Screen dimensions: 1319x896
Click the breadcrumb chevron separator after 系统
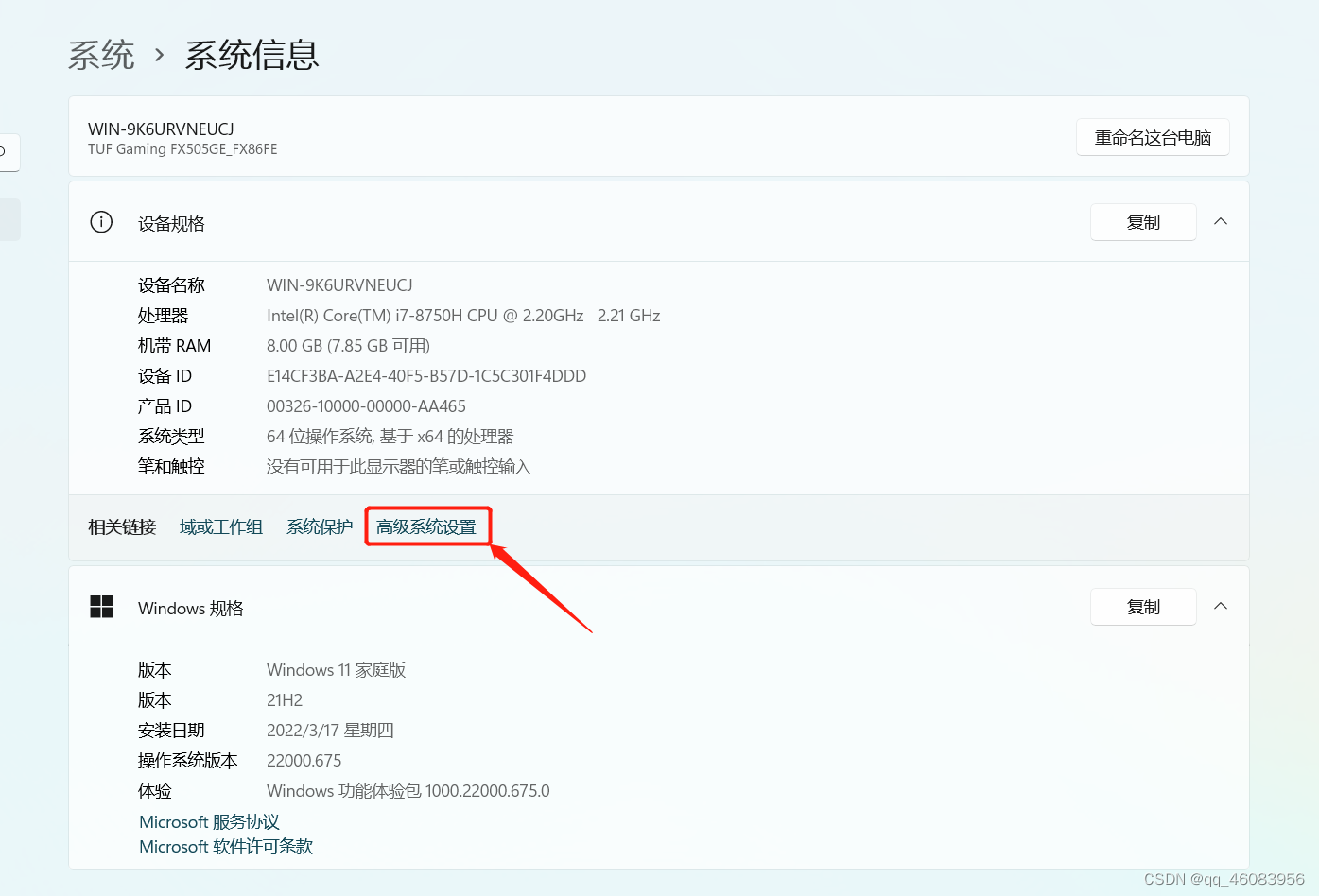(x=159, y=56)
